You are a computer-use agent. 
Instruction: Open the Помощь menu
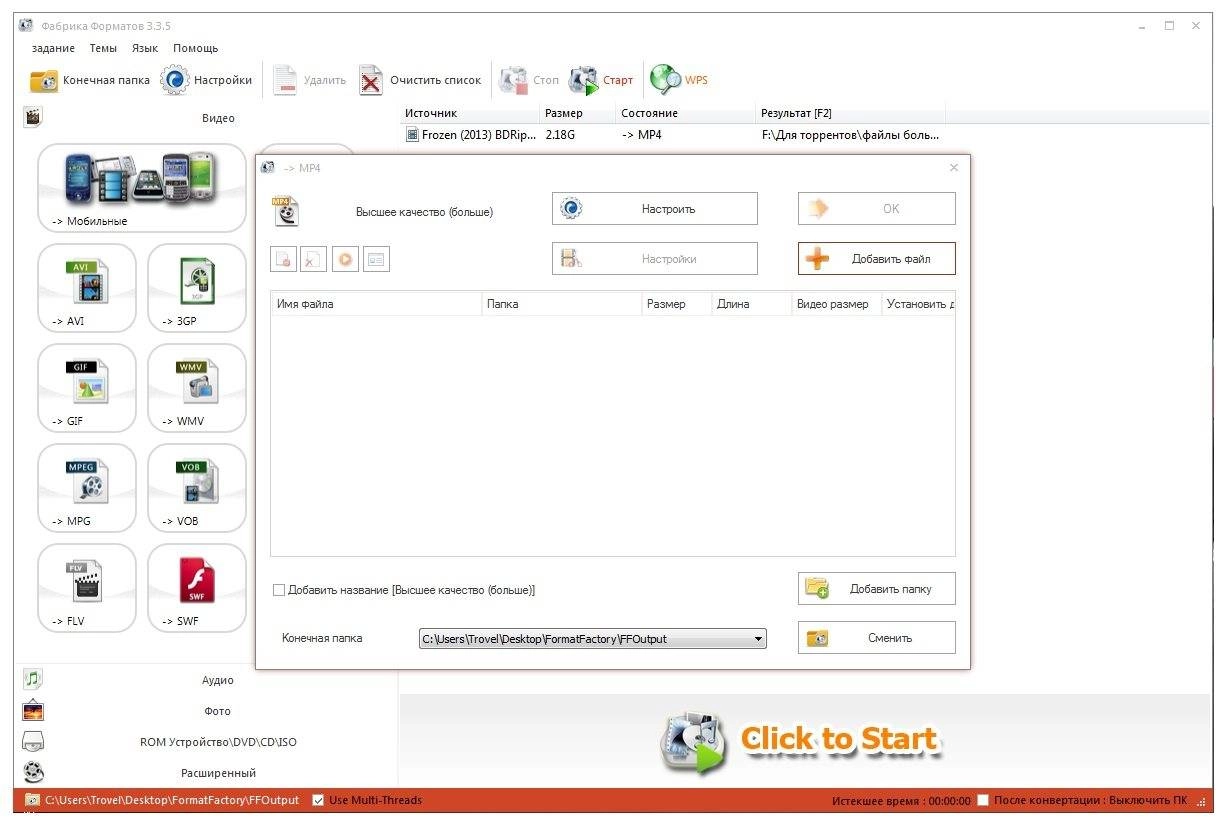[196, 48]
